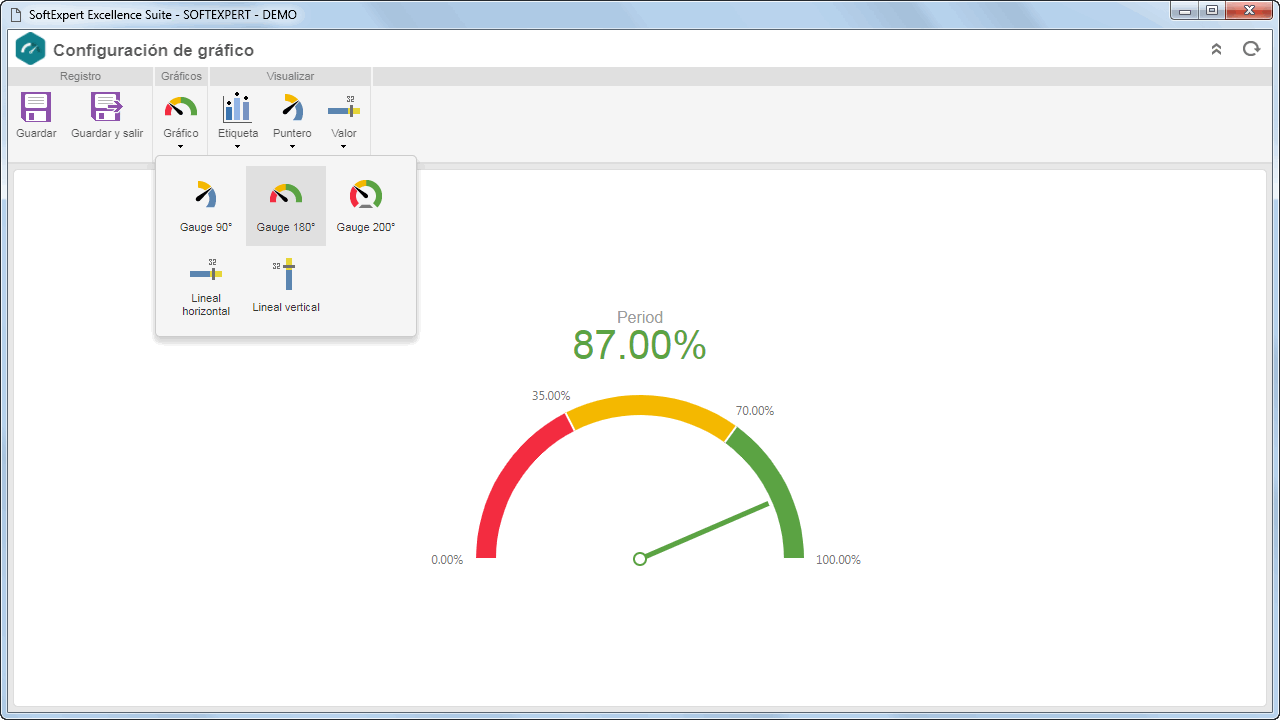Choose the Lineal horizontal chart type
This screenshot has width=1280, height=720.
[206, 288]
